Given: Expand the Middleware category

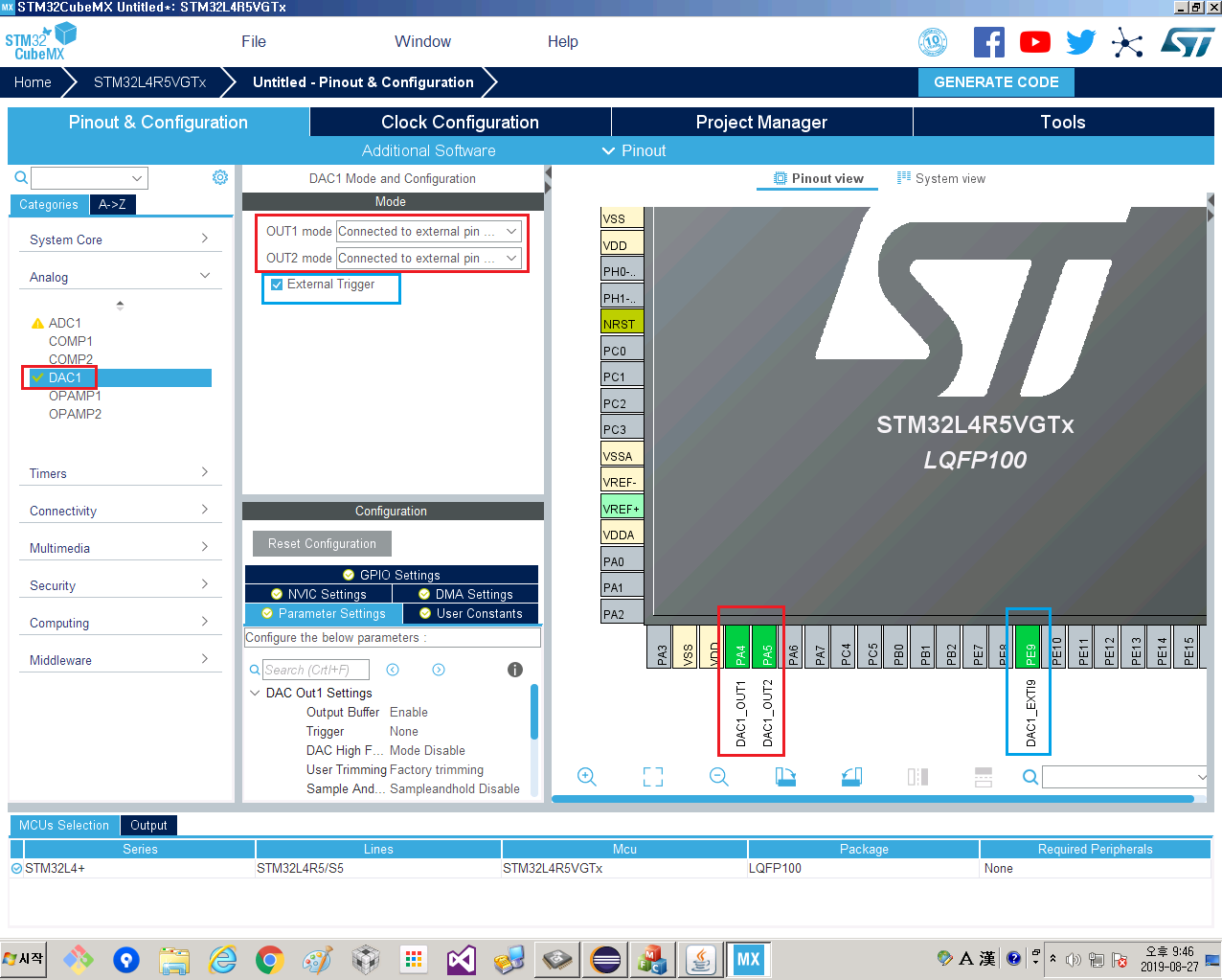Looking at the screenshot, I should coord(120,660).
